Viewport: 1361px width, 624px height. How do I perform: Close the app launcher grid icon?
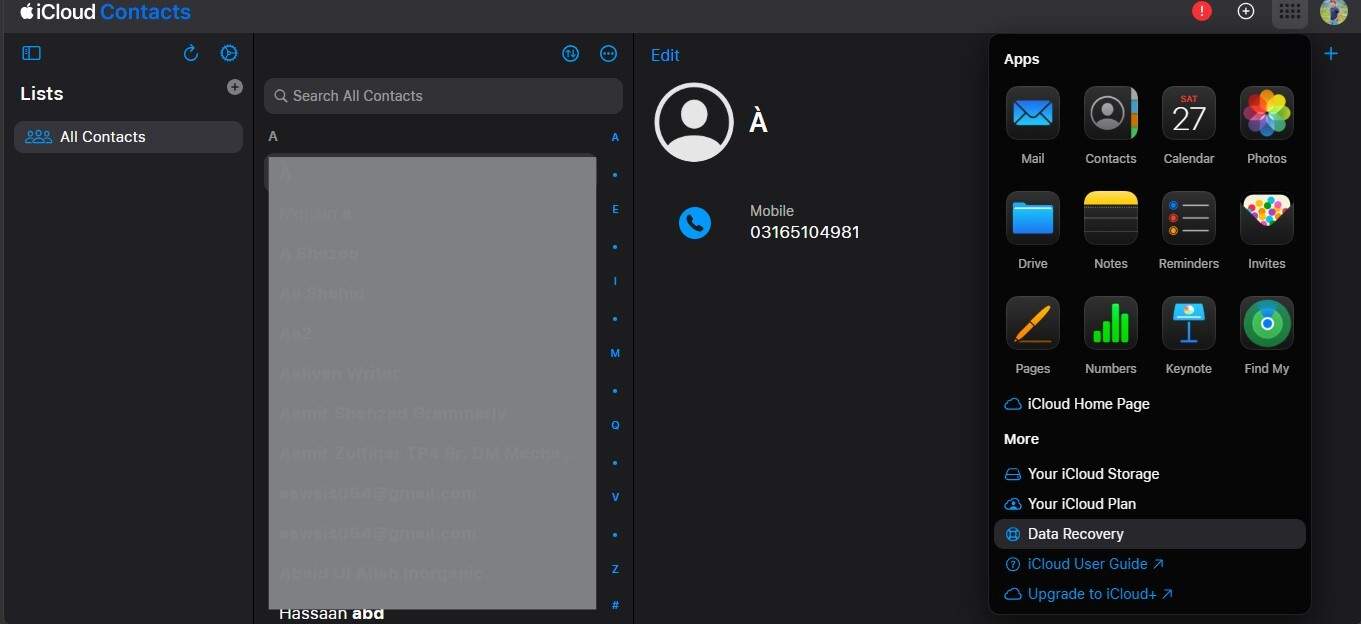pyautogui.click(x=1290, y=12)
